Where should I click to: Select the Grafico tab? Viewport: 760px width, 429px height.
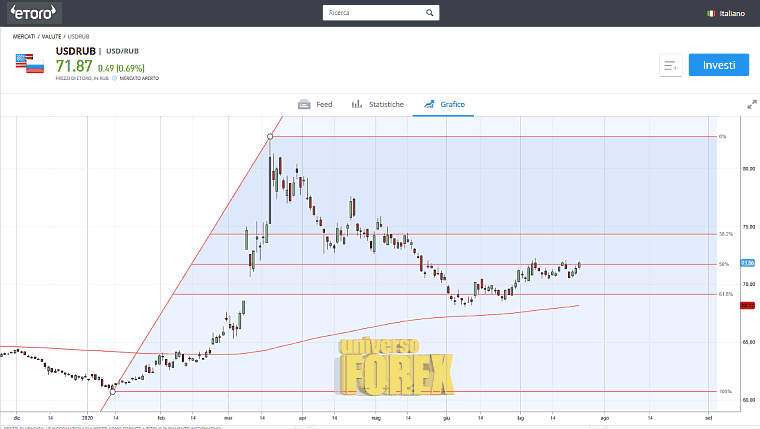443,104
